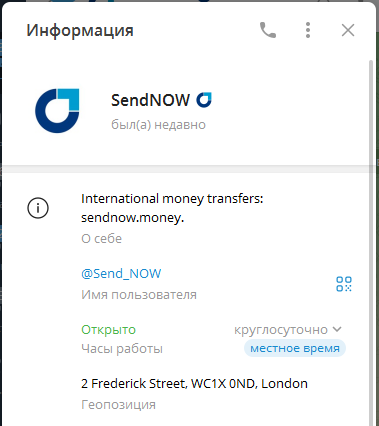Open the three-dot more options menu
This screenshot has width=379, height=426.
click(308, 30)
